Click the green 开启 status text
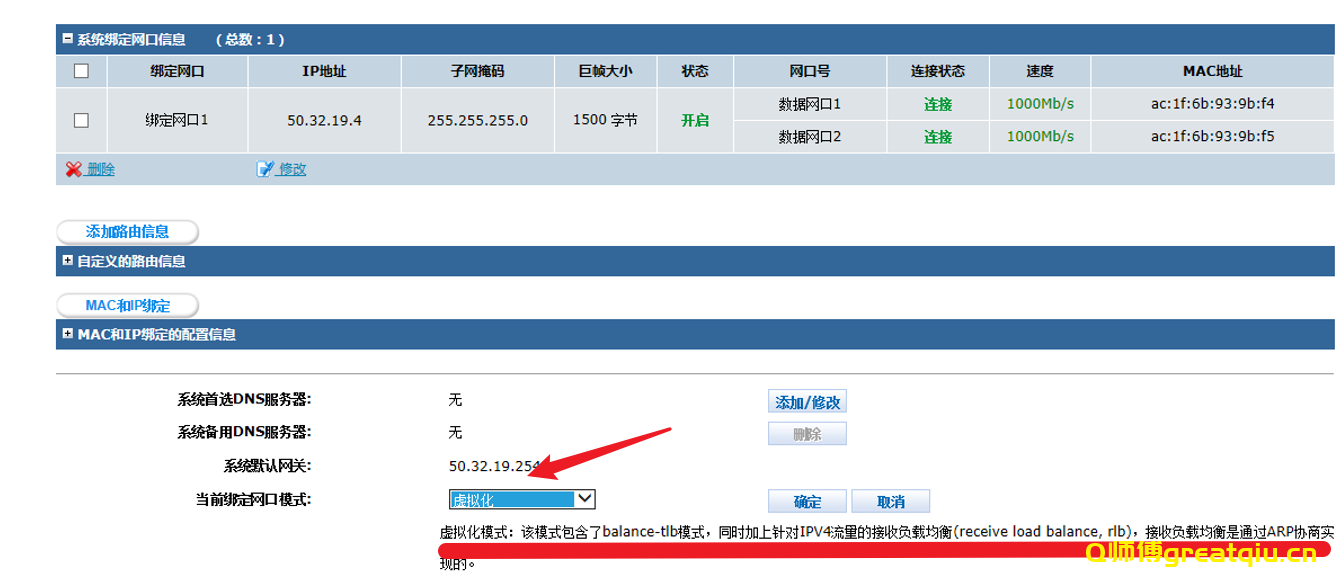Image resolution: width=1337 pixels, height=582 pixels. click(x=695, y=119)
